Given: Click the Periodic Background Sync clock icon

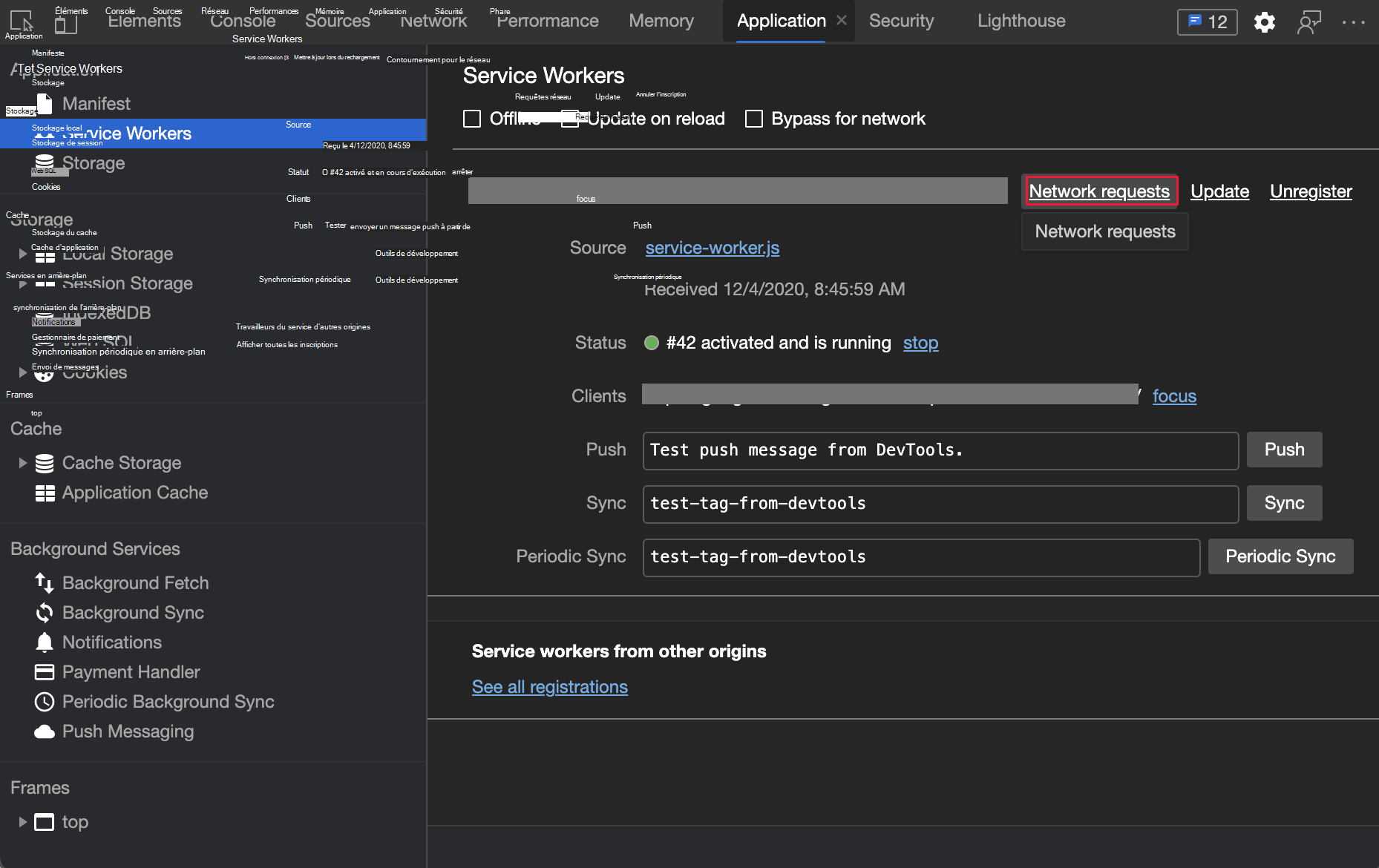Looking at the screenshot, I should coord(45,702).
